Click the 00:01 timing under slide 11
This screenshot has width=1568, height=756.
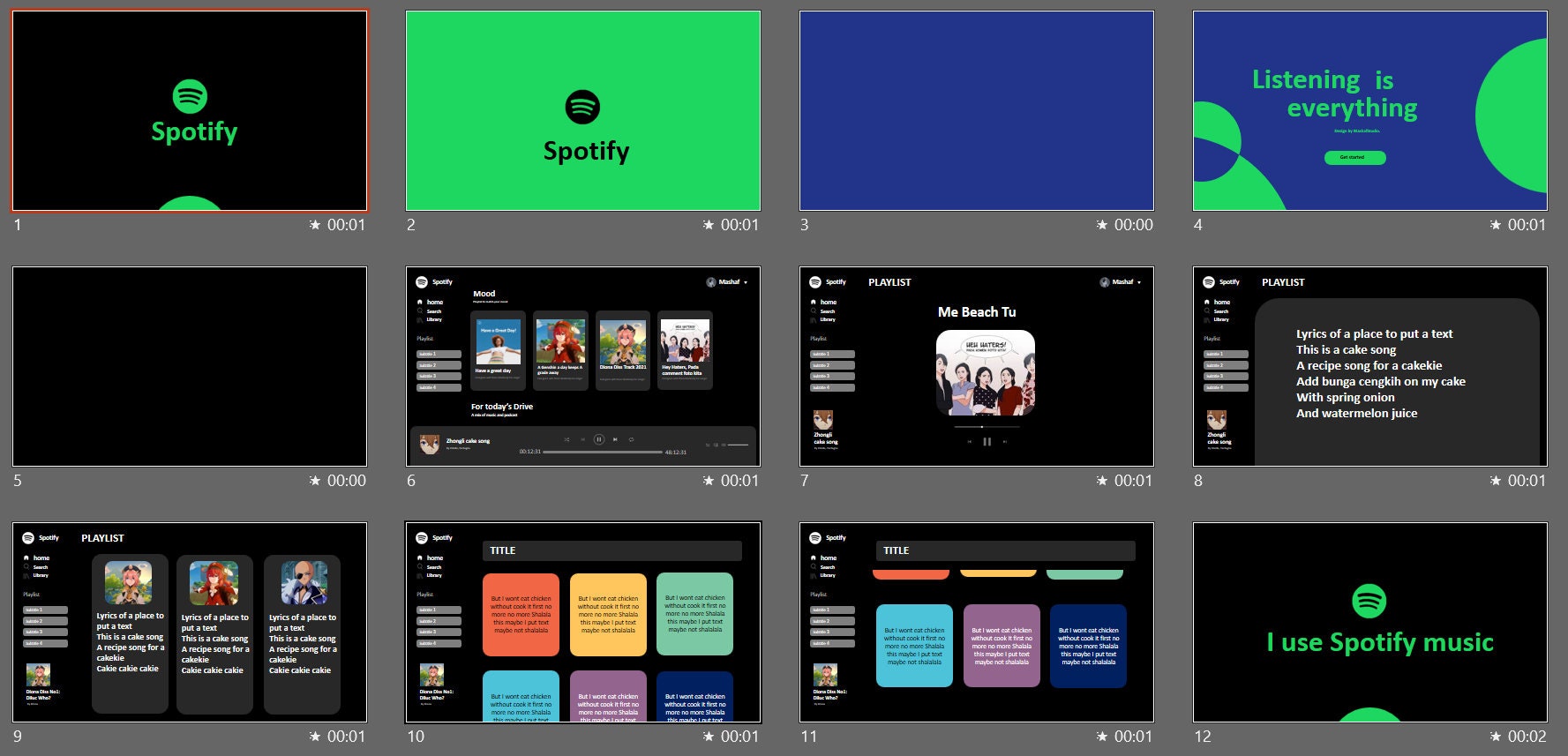1133,737
